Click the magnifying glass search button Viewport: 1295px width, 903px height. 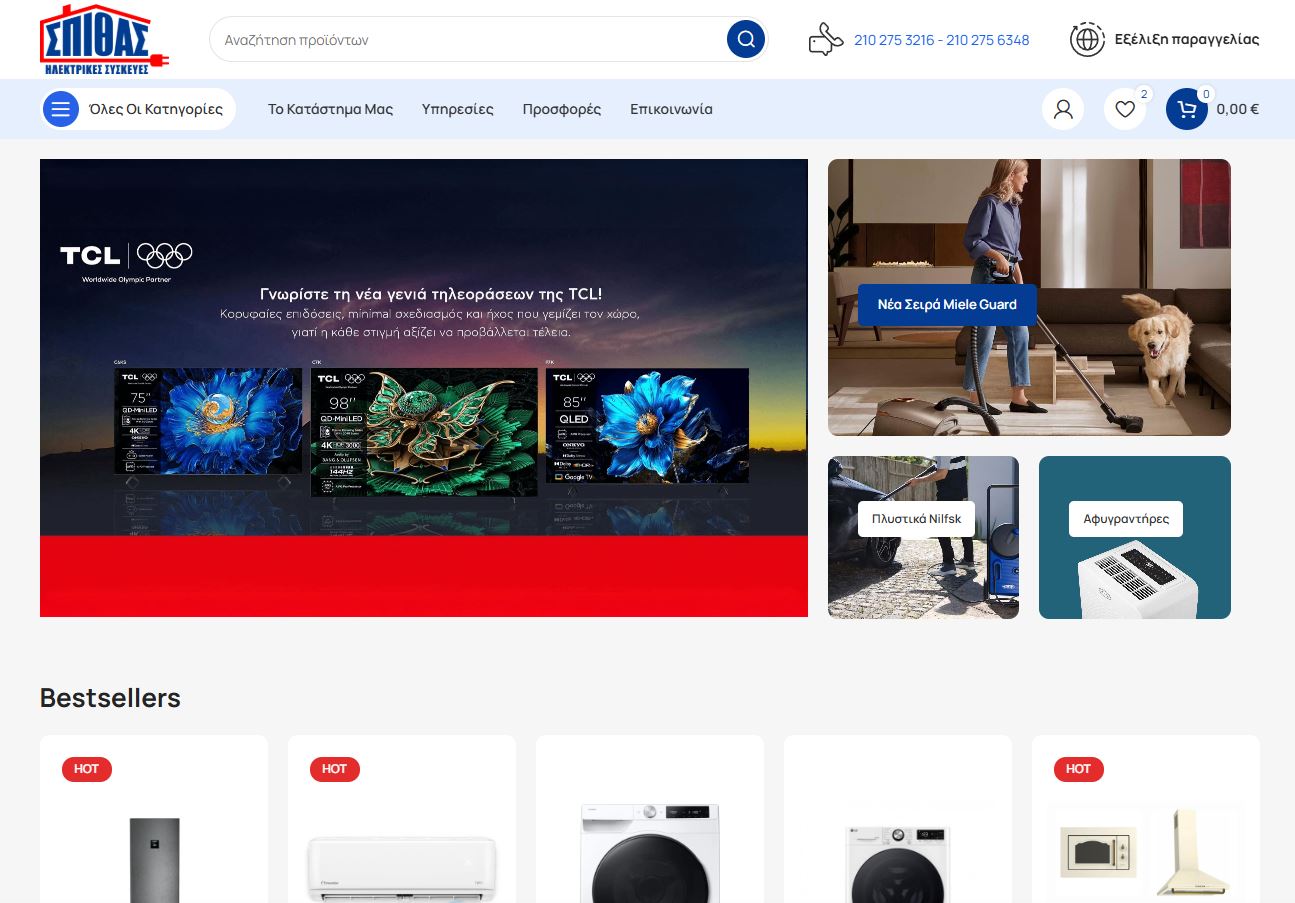(x=745, y=40)
